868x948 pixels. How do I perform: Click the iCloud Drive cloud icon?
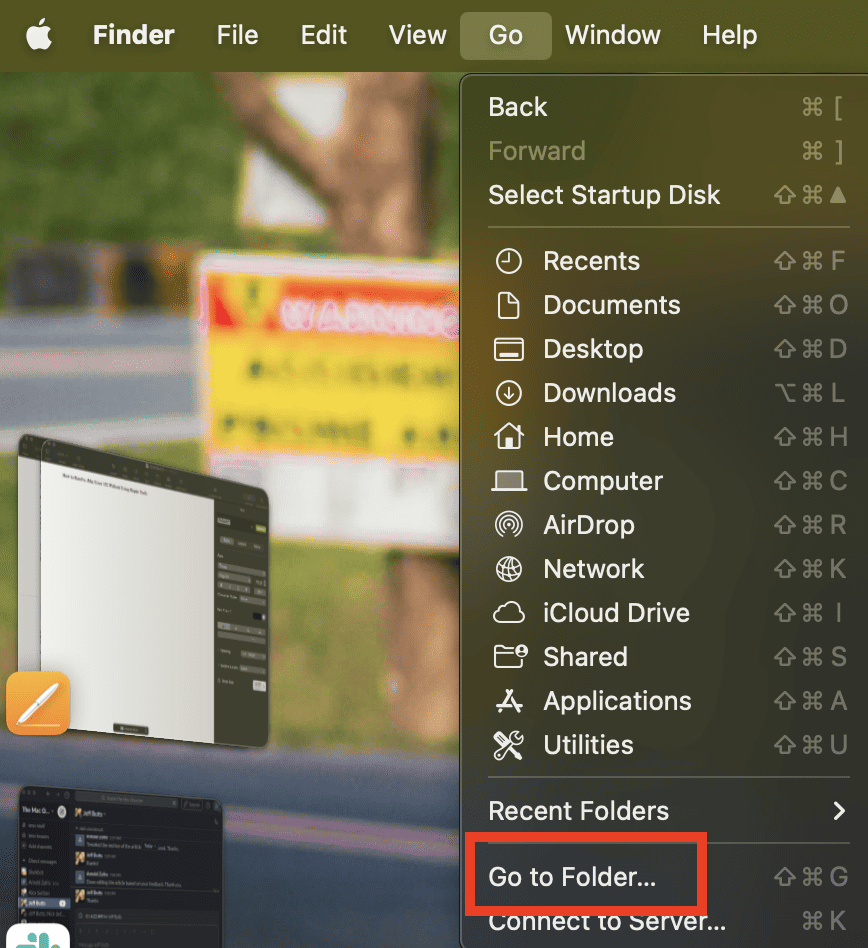(x=509, y=613)
